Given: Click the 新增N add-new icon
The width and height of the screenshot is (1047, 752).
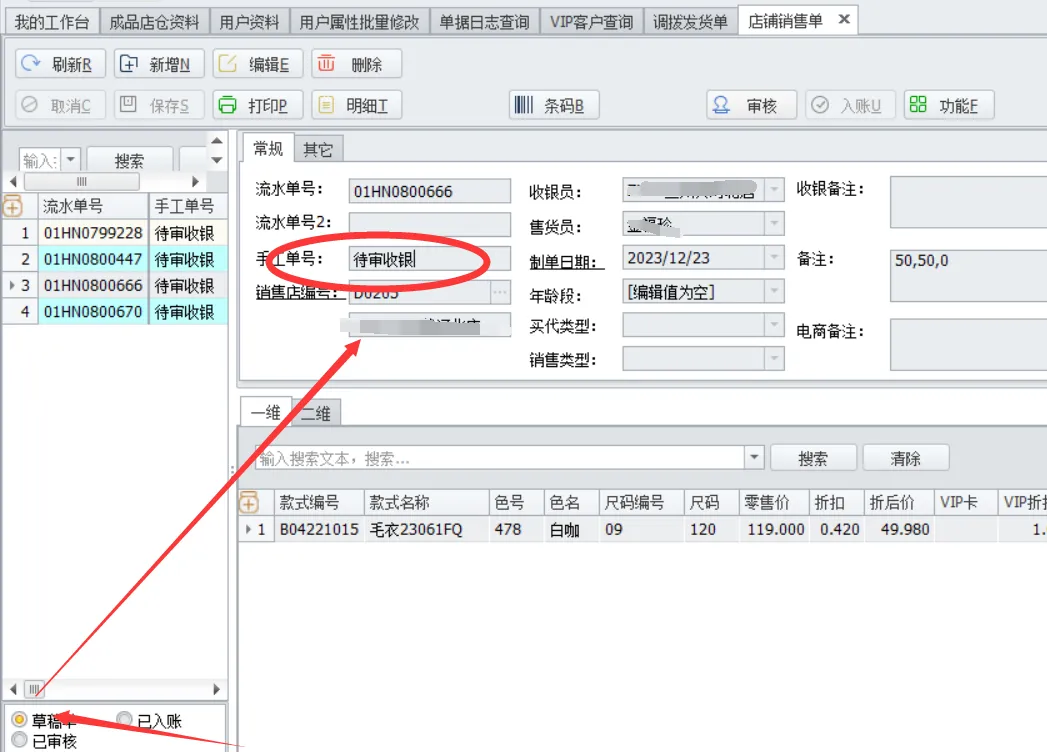Looking at the screenshot, I should coord(129,64).
